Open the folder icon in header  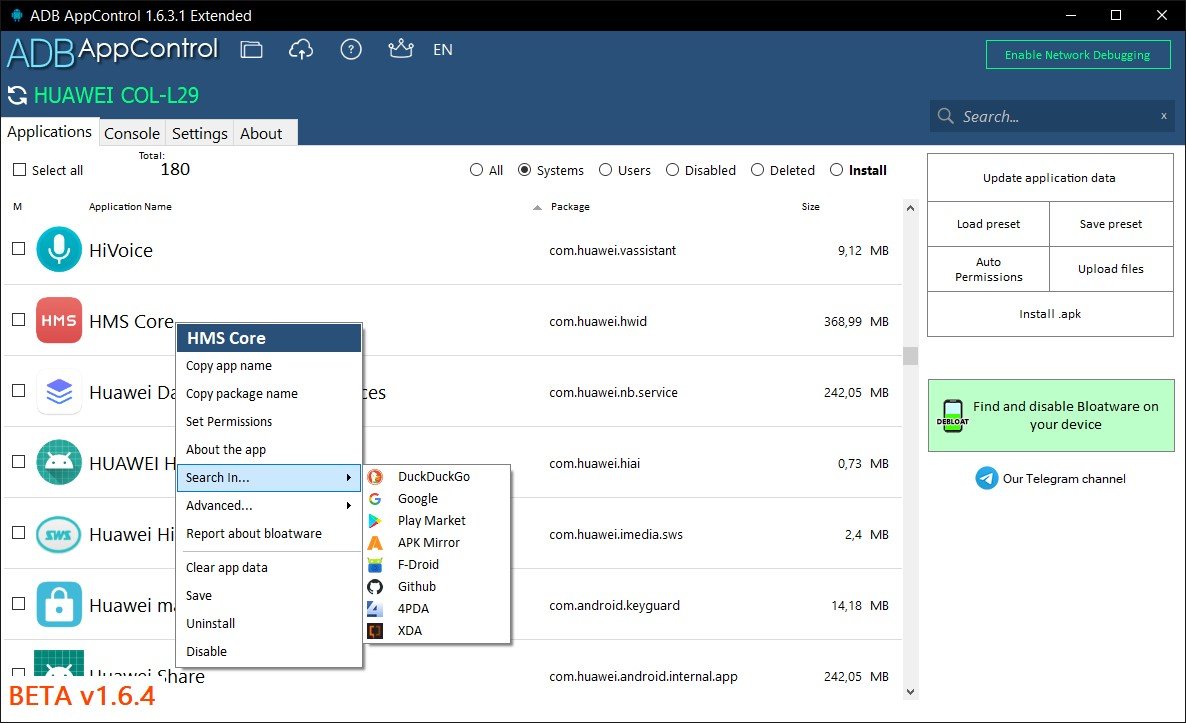pos(251,50)
